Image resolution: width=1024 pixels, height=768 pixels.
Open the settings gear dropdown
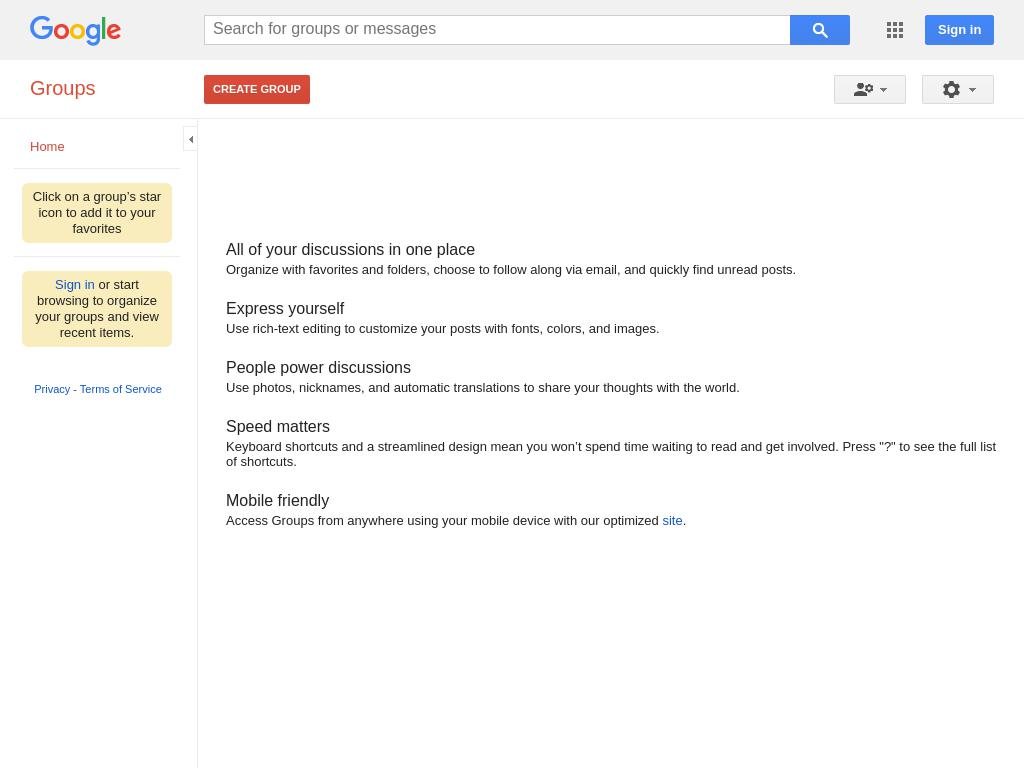(958, 90)
